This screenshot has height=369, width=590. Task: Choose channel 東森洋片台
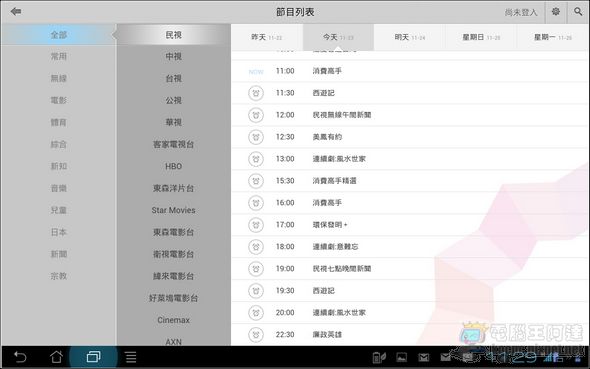point(173,188)
